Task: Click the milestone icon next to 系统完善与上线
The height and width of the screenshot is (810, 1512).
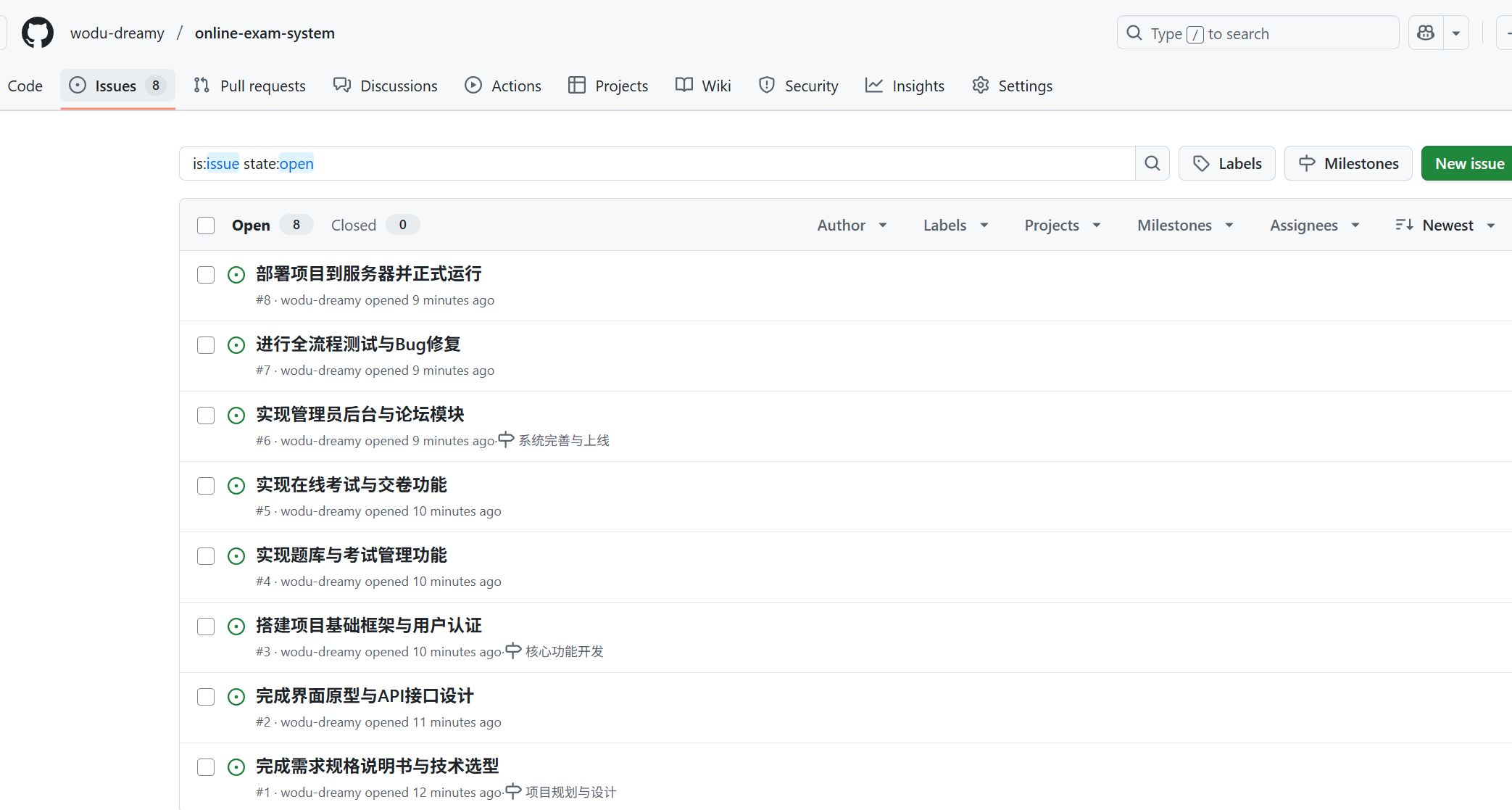Action: click(506, 440)
